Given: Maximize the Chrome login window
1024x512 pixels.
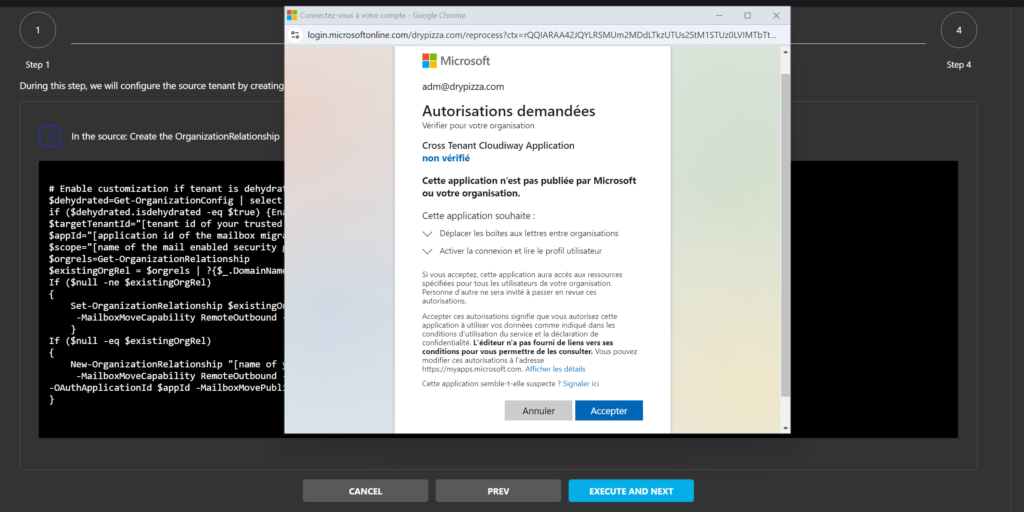Looking at the screenshot, I should tap(747, 15).
